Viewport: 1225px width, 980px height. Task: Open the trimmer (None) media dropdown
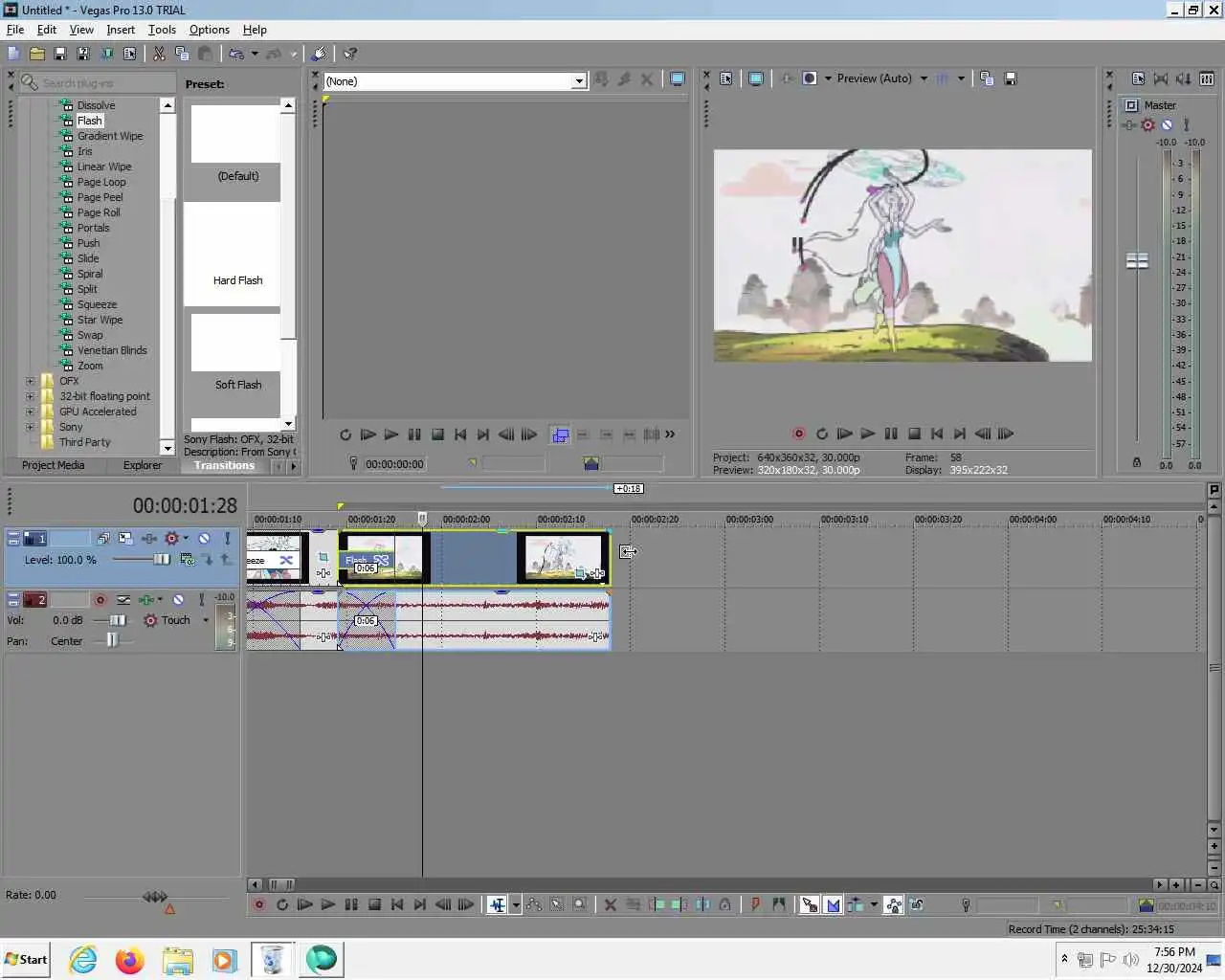pos(579,81)
